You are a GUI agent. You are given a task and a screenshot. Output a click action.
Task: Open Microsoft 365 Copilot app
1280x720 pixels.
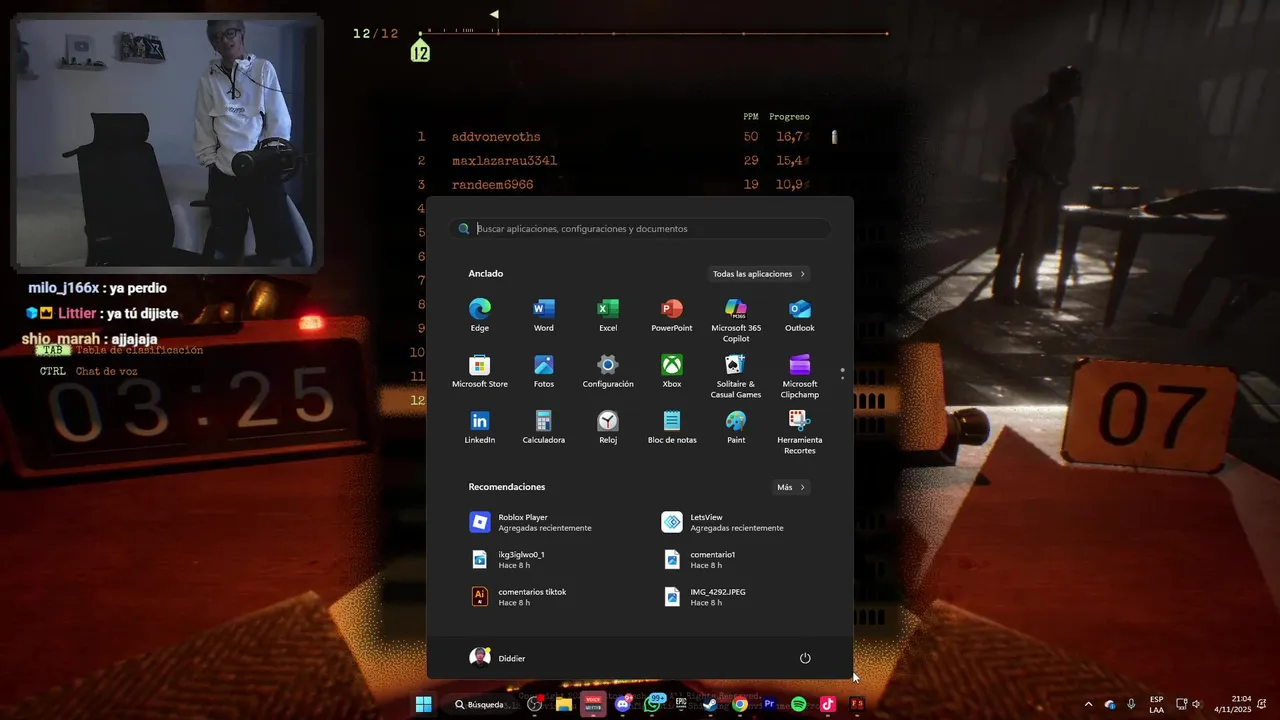point(736,320)
